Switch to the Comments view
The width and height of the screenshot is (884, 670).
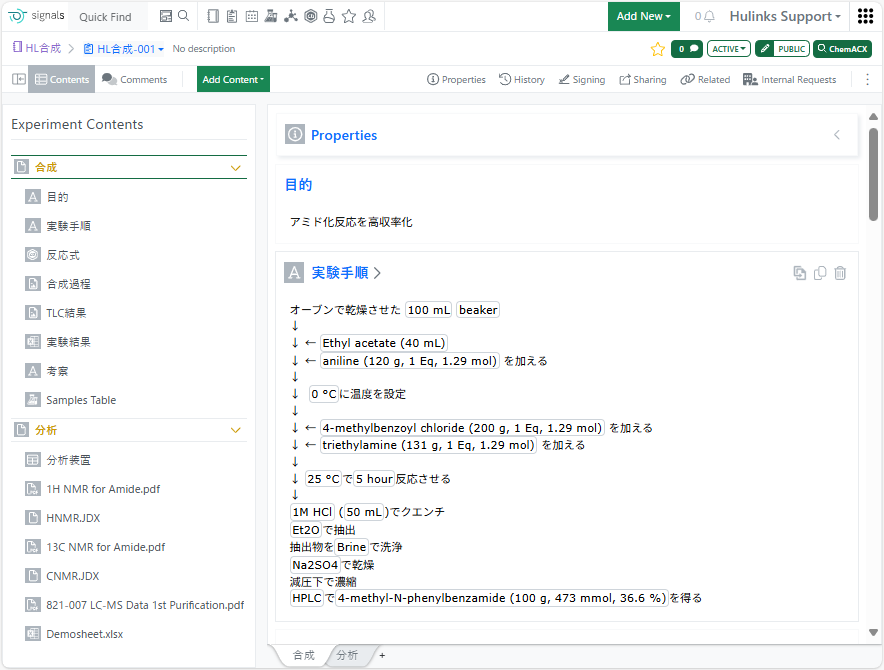[134, 79]
